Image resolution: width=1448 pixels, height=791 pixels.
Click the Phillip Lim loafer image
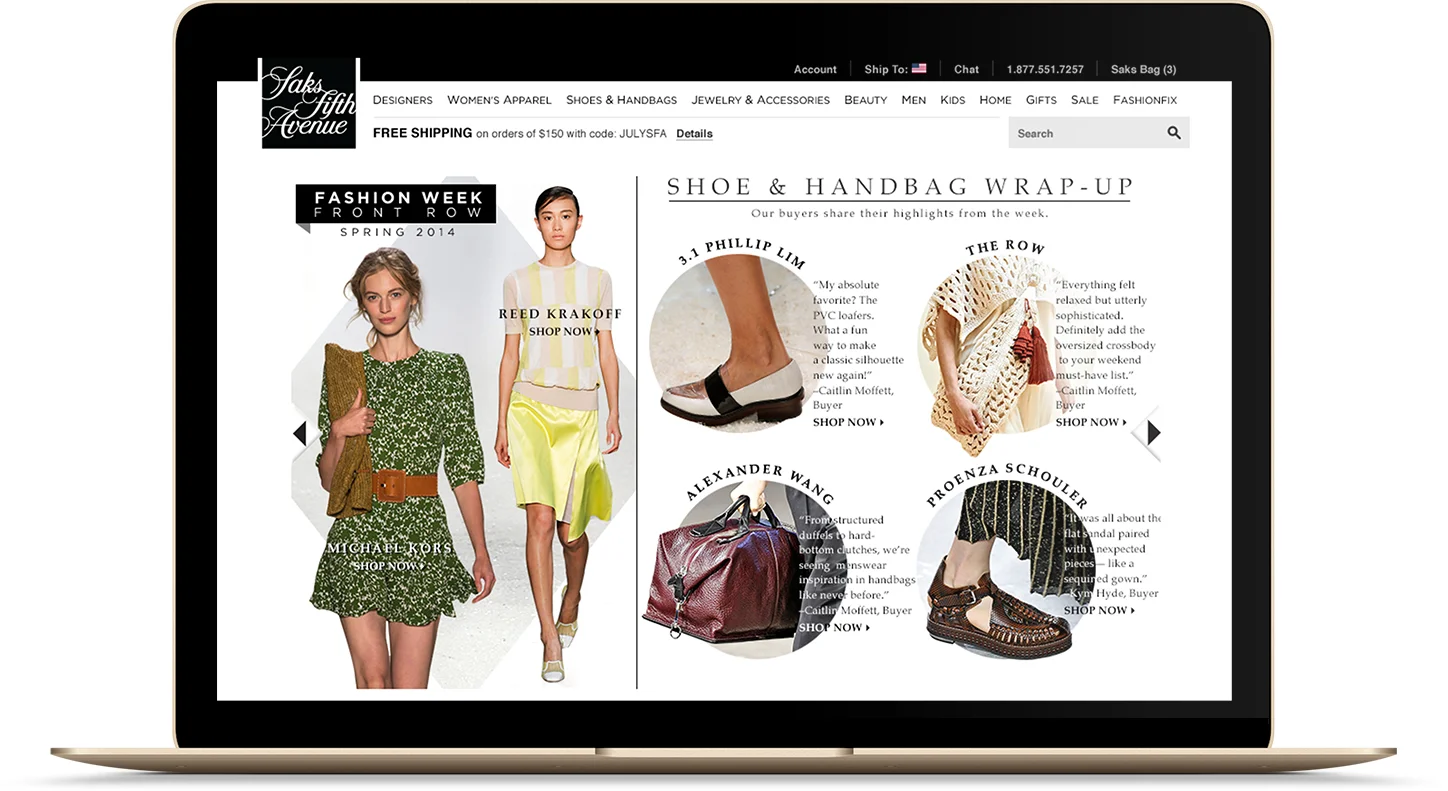[730, 345]
